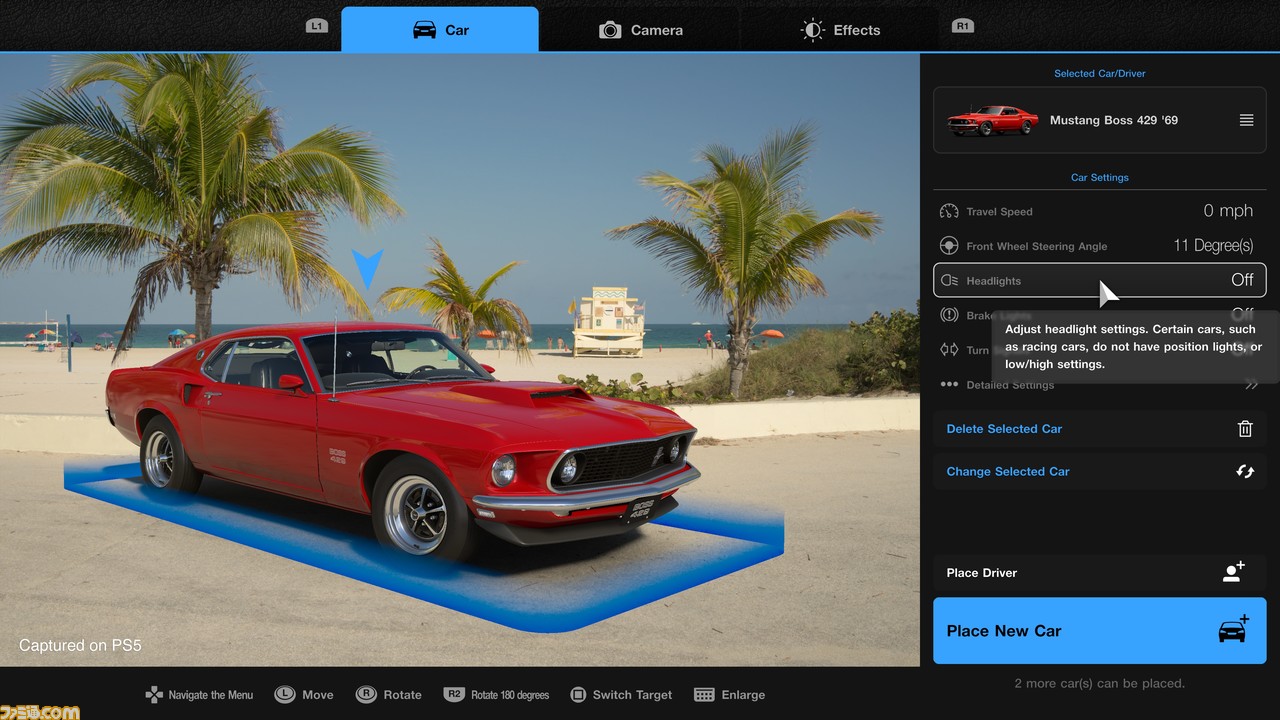The height and width of the screenshot is (720, 1280).
Task: Click the D-pad Navigate the Menu hint
Action: tap(200, 694)
